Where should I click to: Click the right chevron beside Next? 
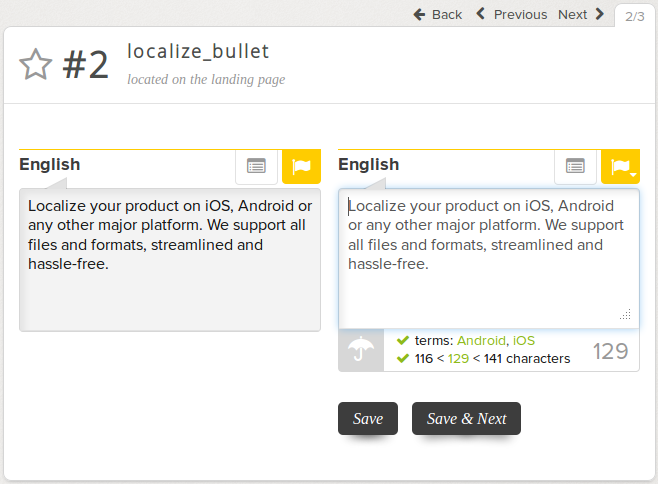[x=600, y=14]
